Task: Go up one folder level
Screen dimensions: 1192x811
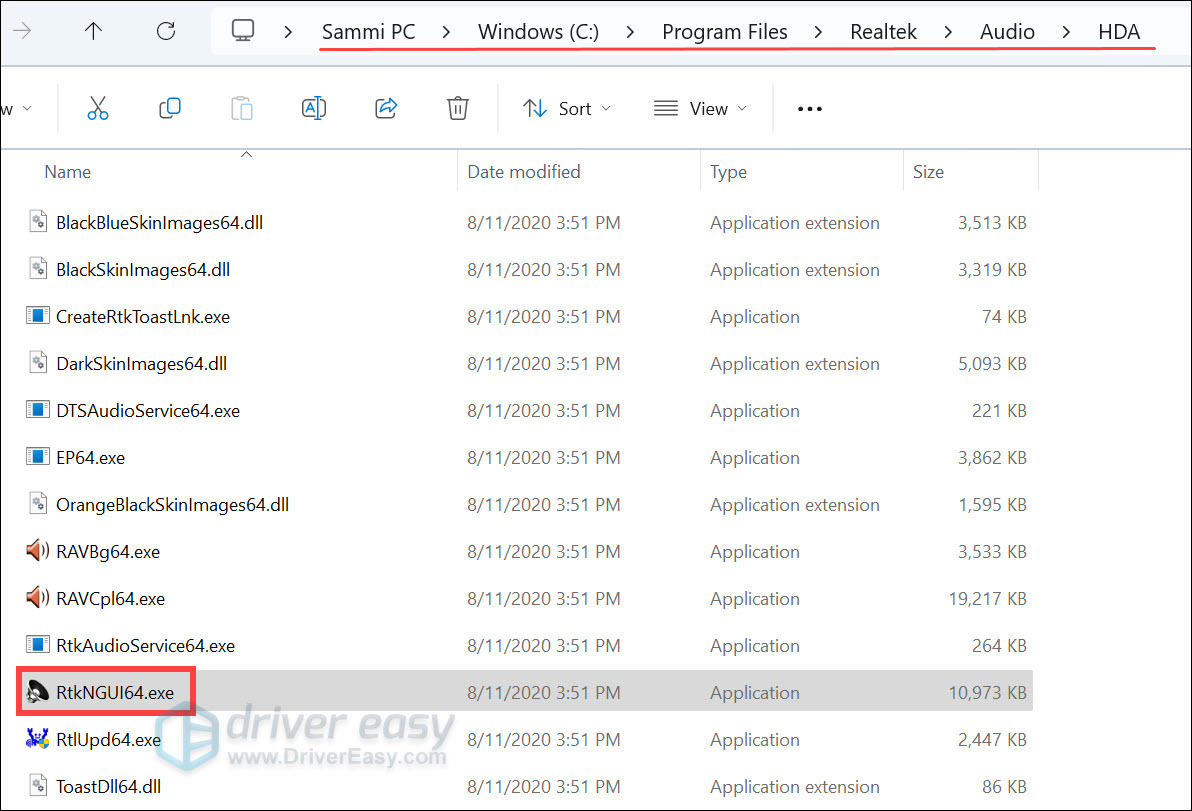Action: tap(93, 31)
